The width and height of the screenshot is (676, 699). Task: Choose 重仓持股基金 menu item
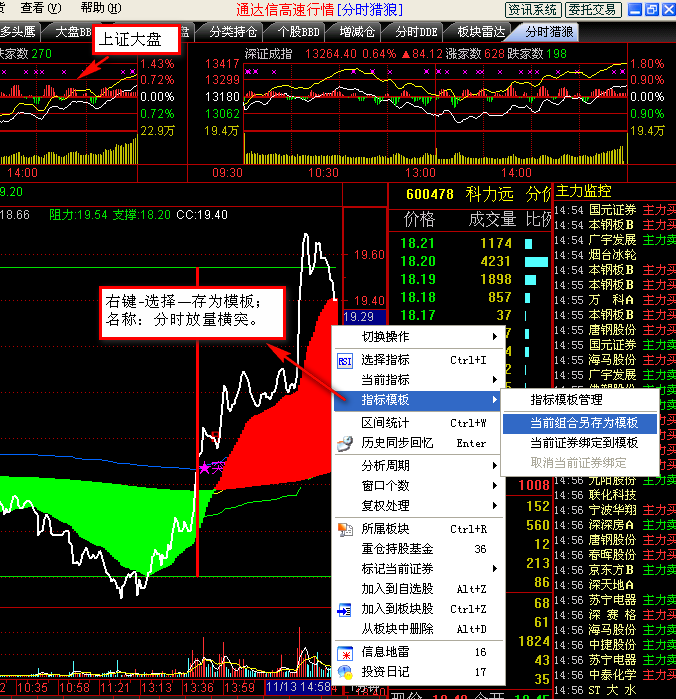419,549
